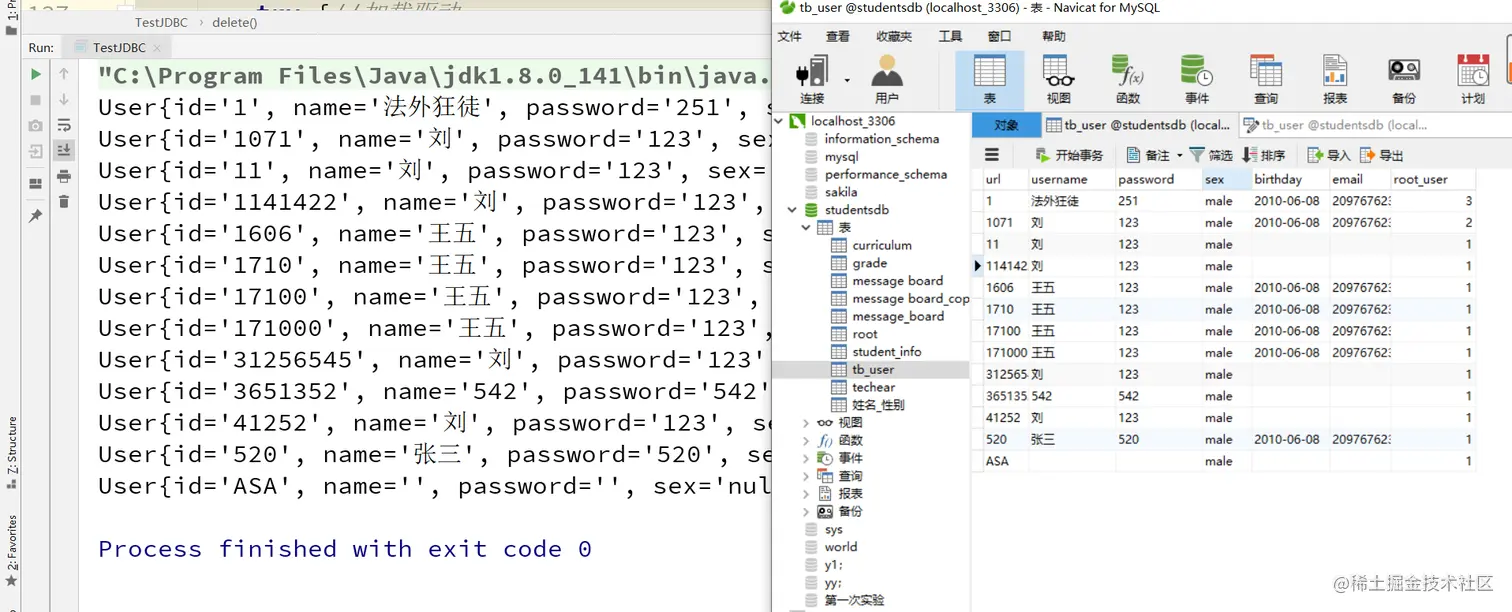This screenshot has width=1512, height=612.
Task: Click the up arrow in console toolbar
Action: (64, 74)
